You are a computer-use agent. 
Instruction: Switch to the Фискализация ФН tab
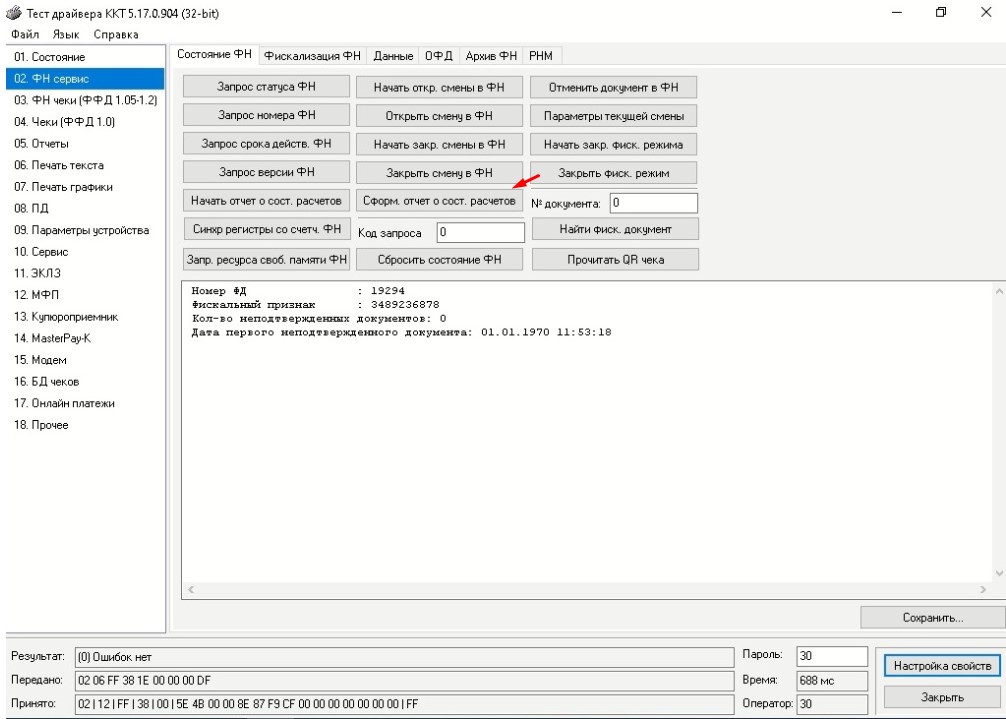tap(312, 56)
